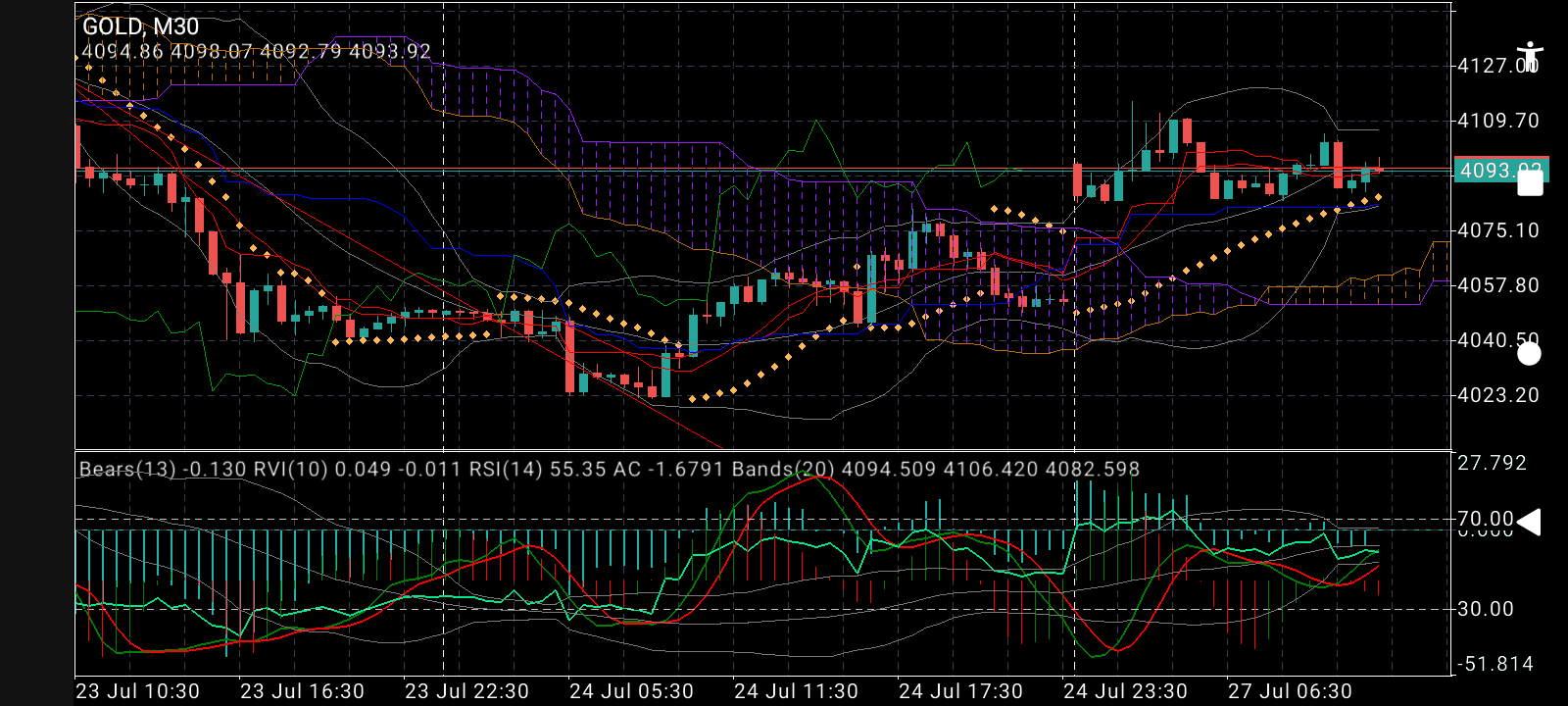
Task: Tap the current price label 4093.92
Action: tap(1501, 171)
